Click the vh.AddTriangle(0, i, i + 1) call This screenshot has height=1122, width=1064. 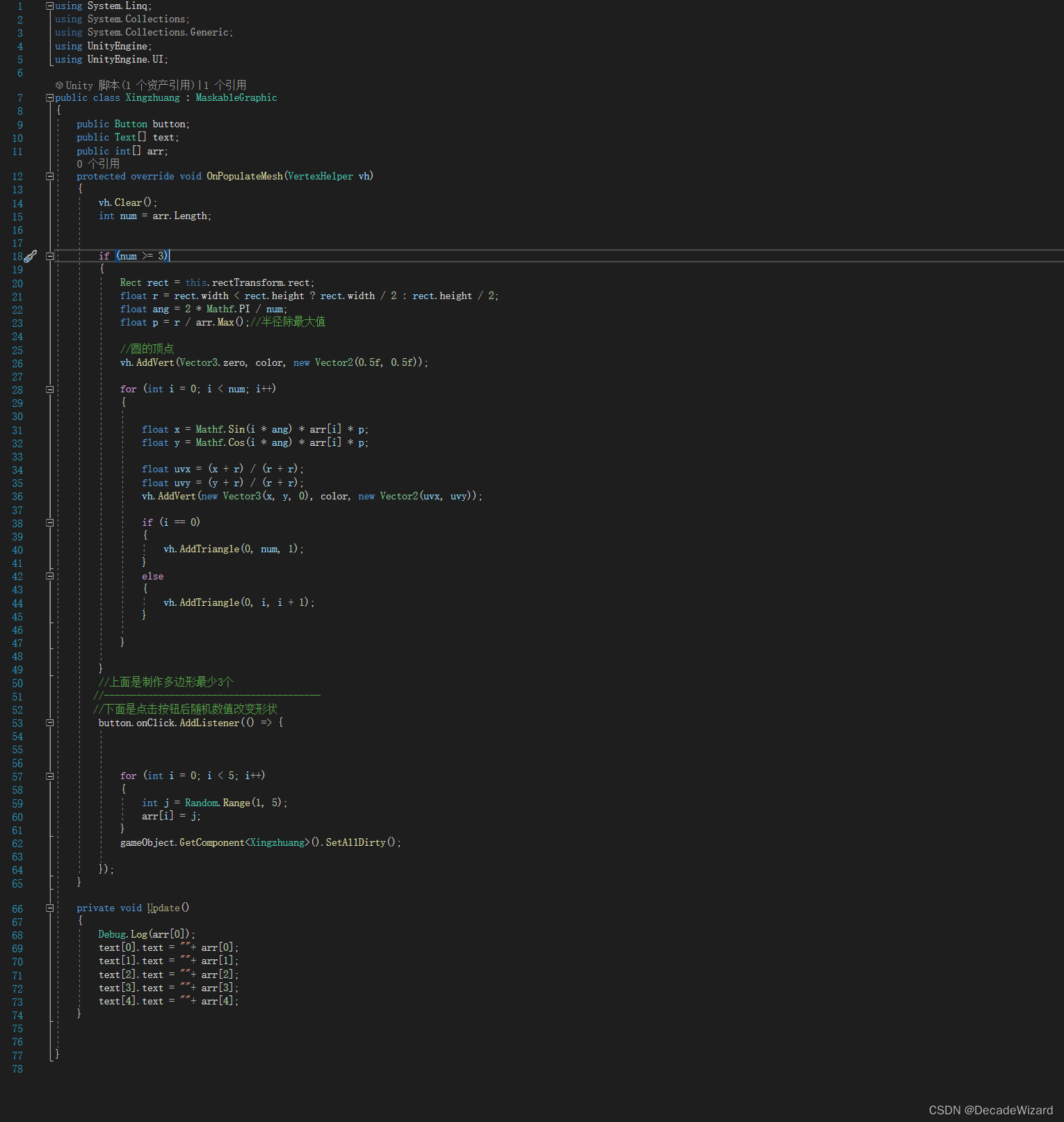pyautogui.click(x=239, y=603)
